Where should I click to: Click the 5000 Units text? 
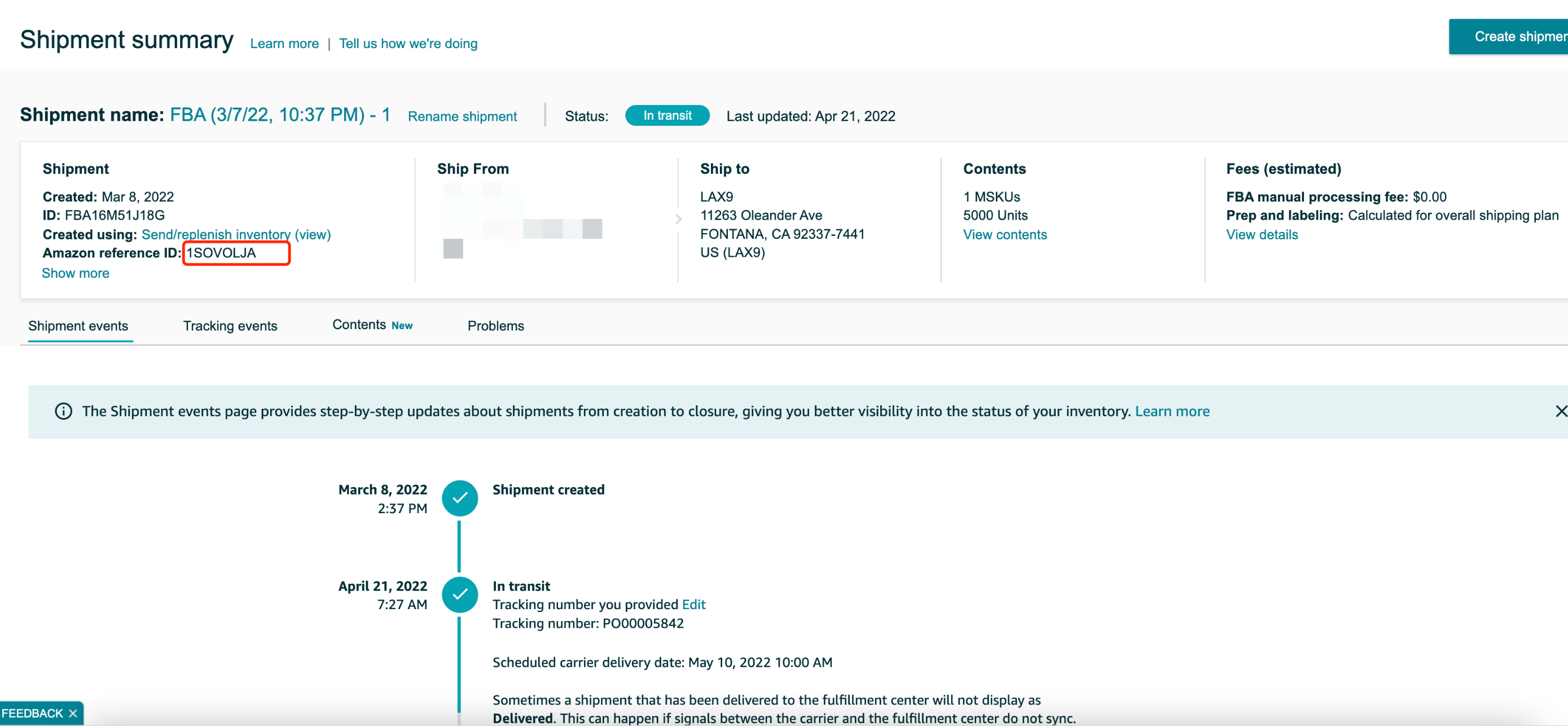pyautogui.click(x=995, y=215)
